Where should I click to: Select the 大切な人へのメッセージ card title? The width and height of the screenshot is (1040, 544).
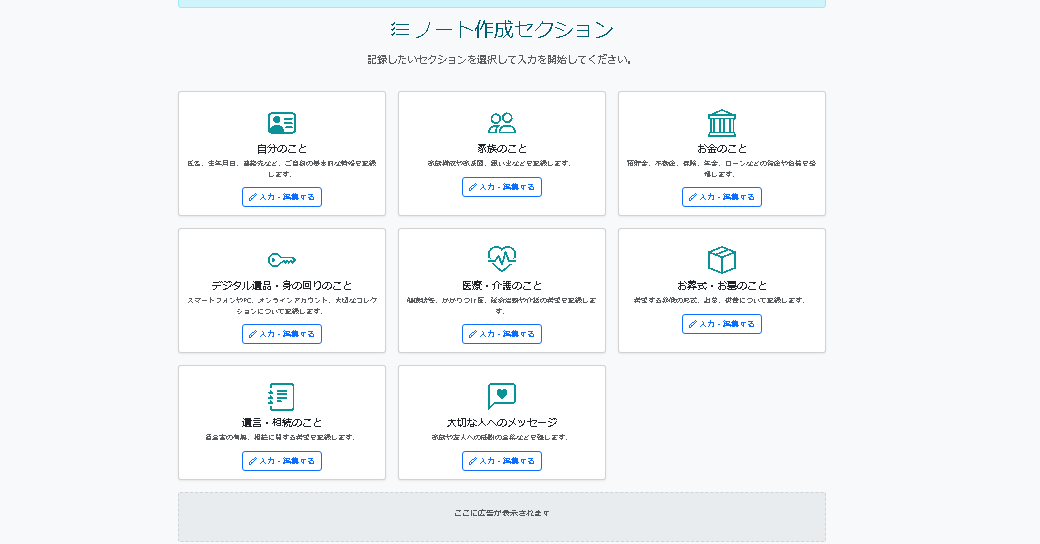pos(502,423)
